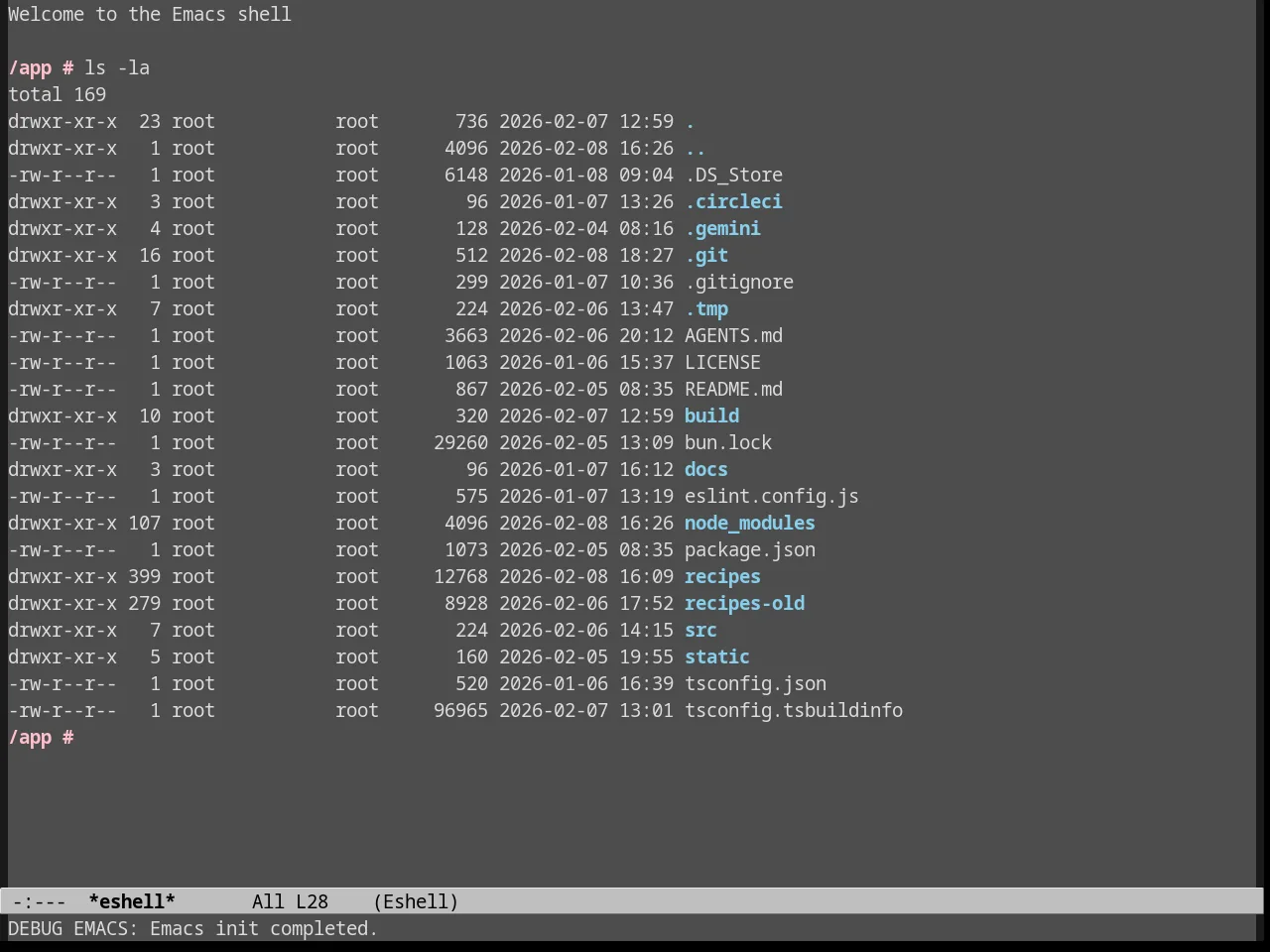Click the node_modules directory name

click(750, 523)
